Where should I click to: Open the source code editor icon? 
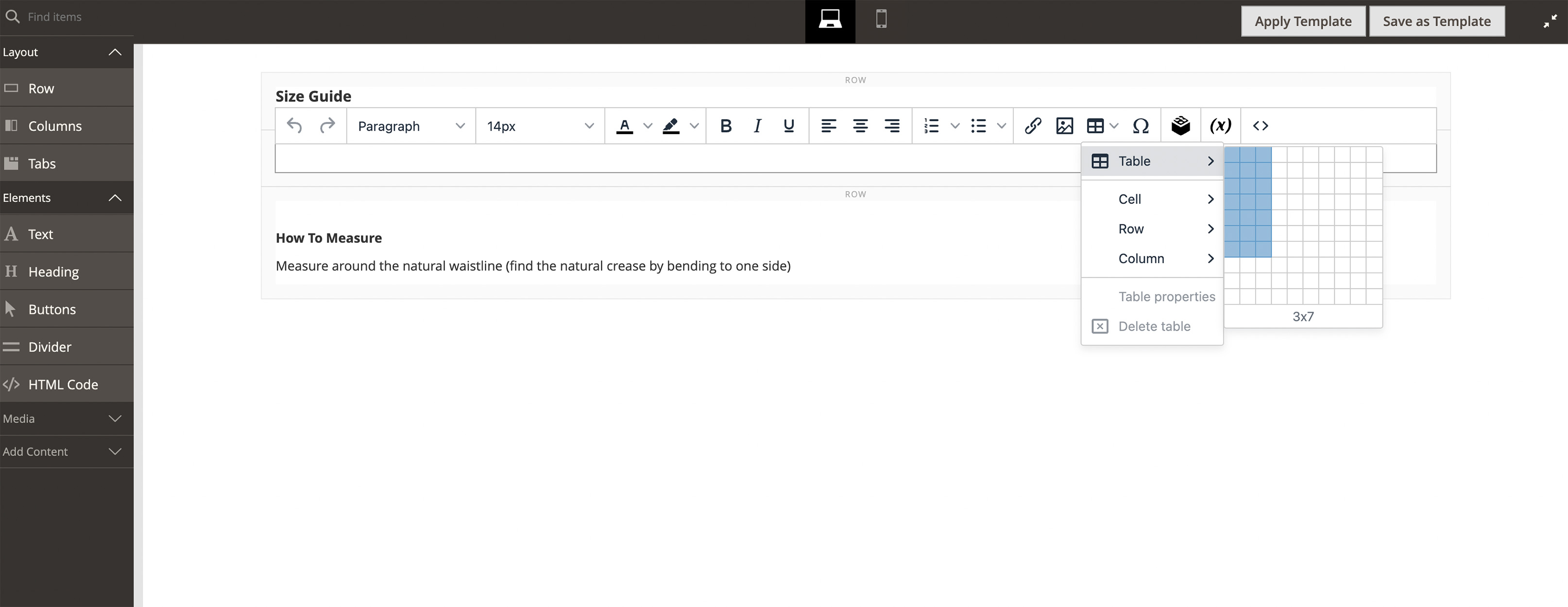(x=1261, y=126)
